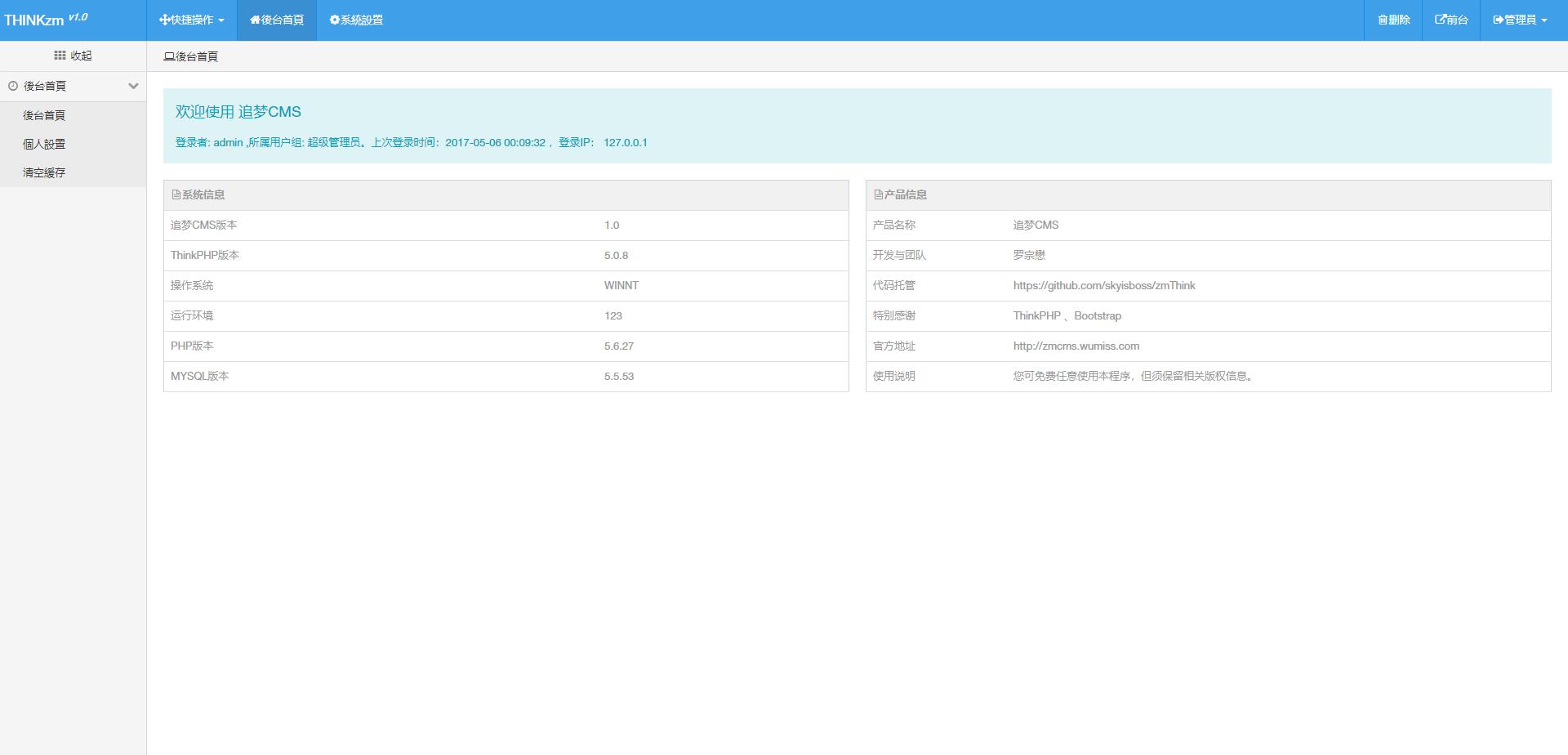Click the move icon beside 快捷操作
The height and width of the screenshot is (755, 1568).
point(165,20)
